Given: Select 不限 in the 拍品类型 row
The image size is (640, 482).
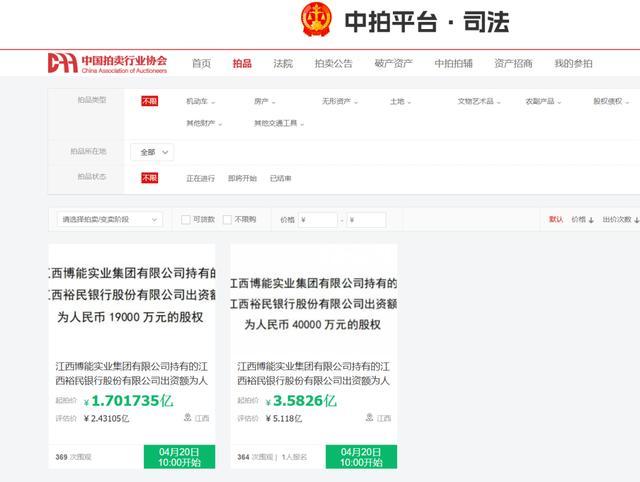Looking at the screenshot, I should 149,101.
